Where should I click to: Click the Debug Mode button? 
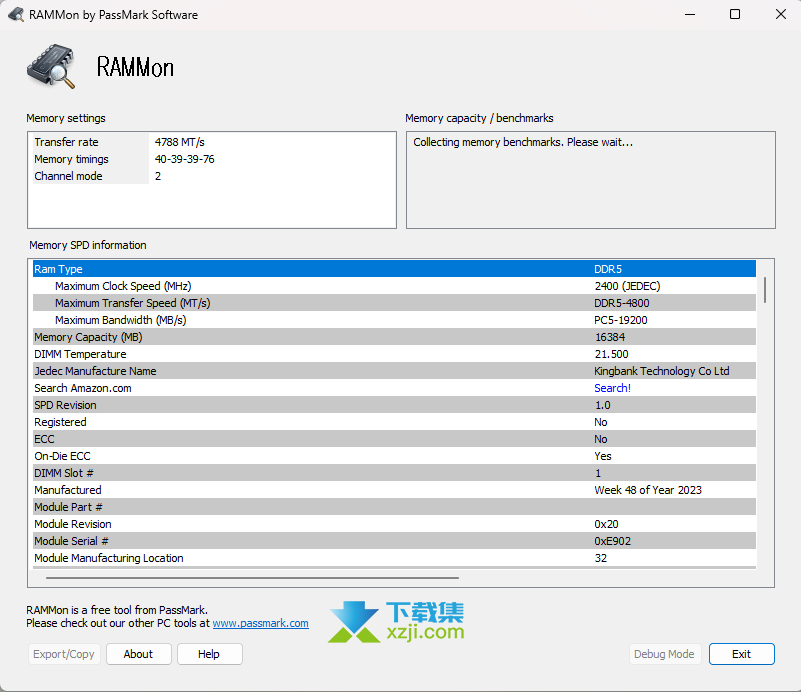pyautogui.click(x=664, y=654)
